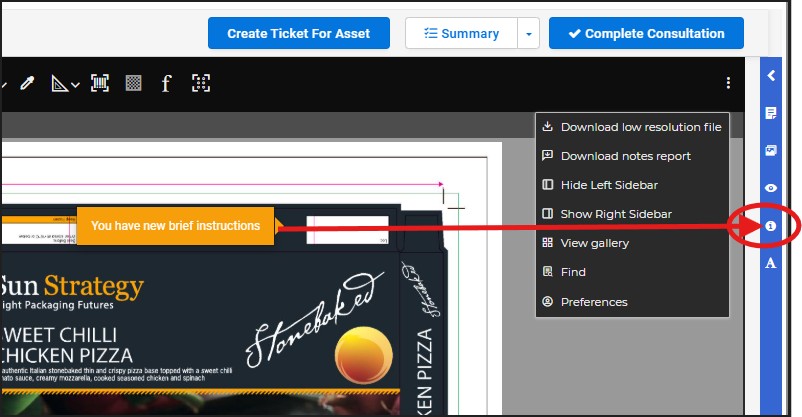This screenshot has height=417, width=802.
Task: Collapse the right sidebar with chevron arrow
Action: 771,76
